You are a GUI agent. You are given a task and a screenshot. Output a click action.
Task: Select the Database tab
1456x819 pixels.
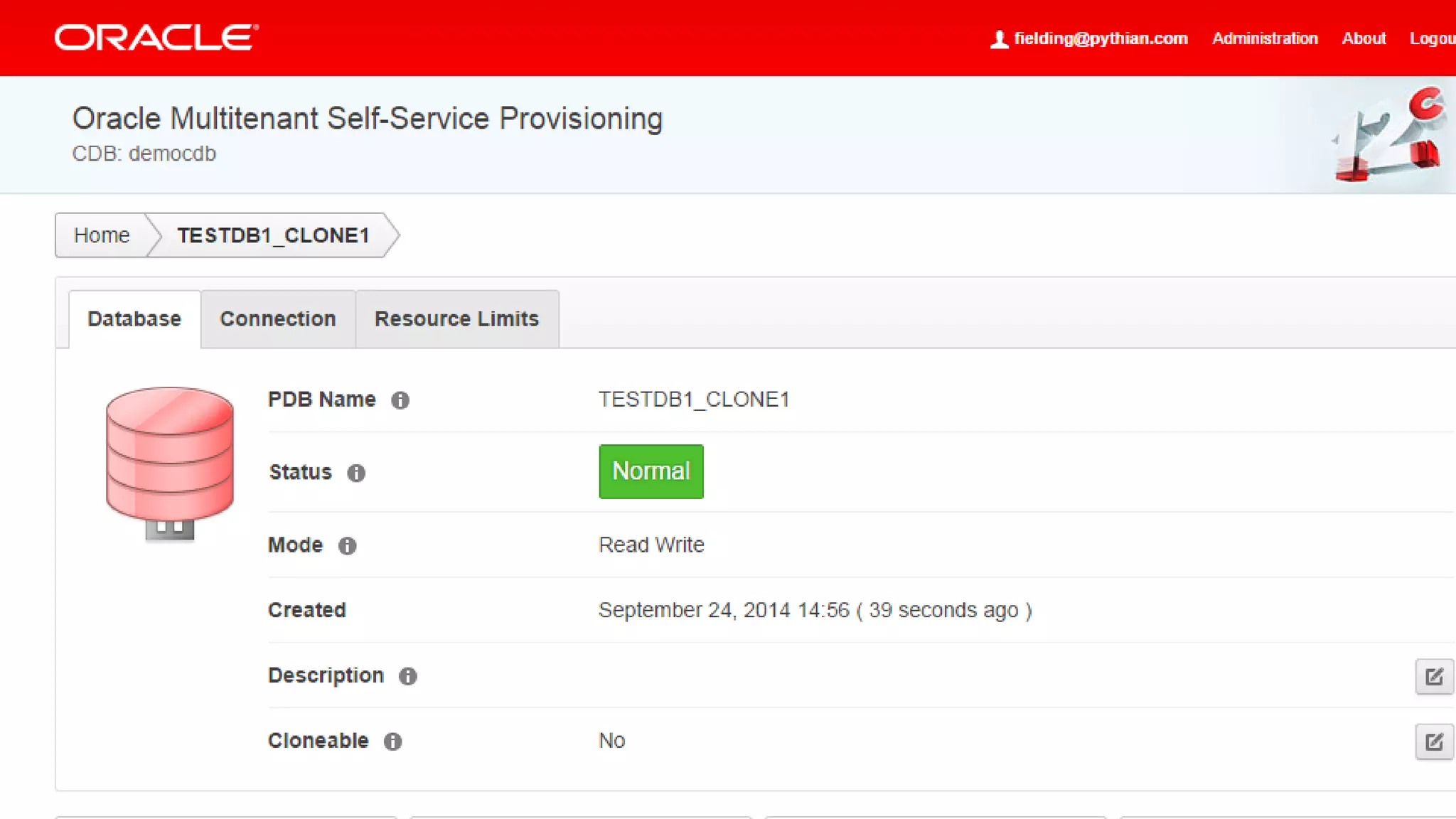tap(134, 319)
